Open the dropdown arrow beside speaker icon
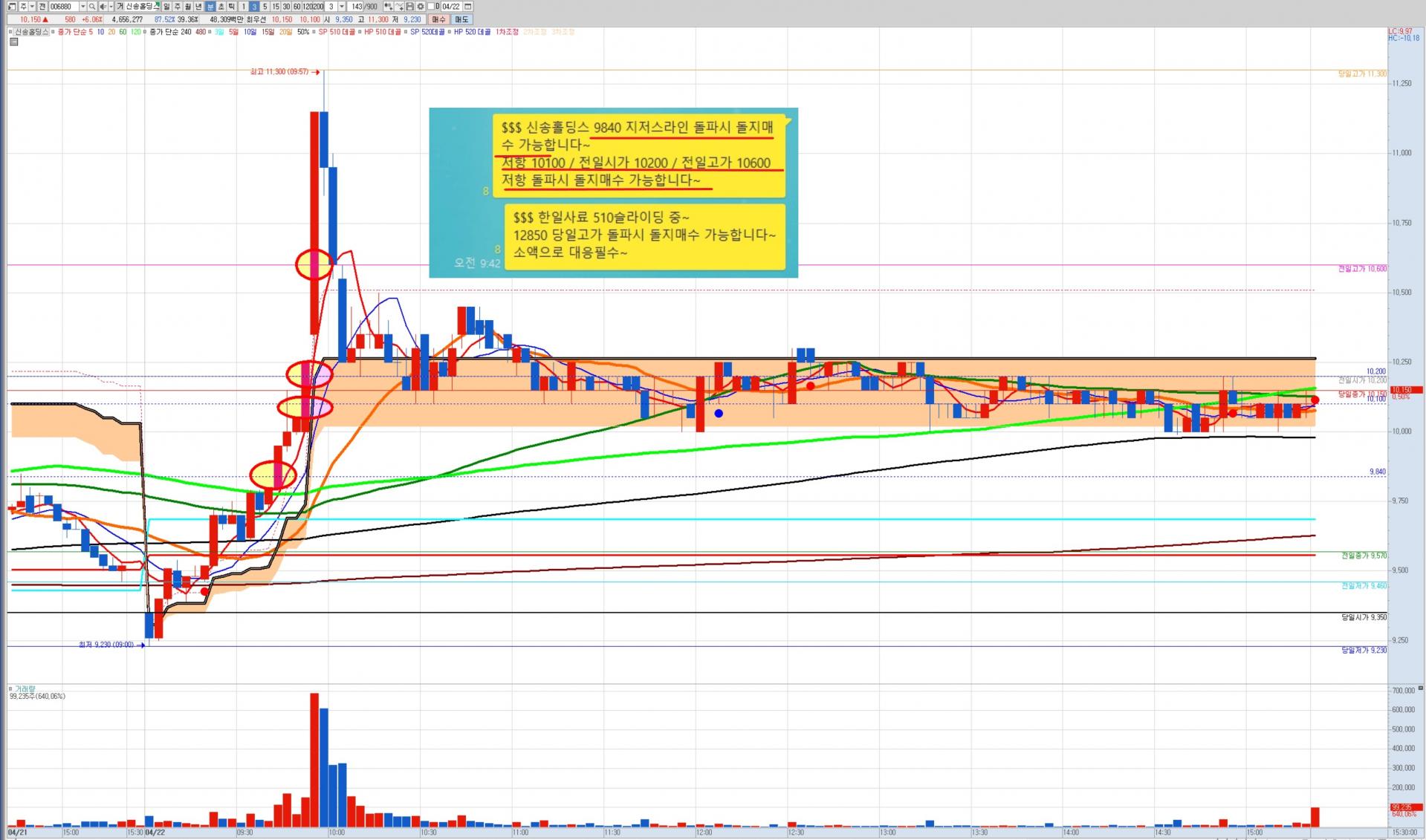1426x840 pixels. (111, 7)
